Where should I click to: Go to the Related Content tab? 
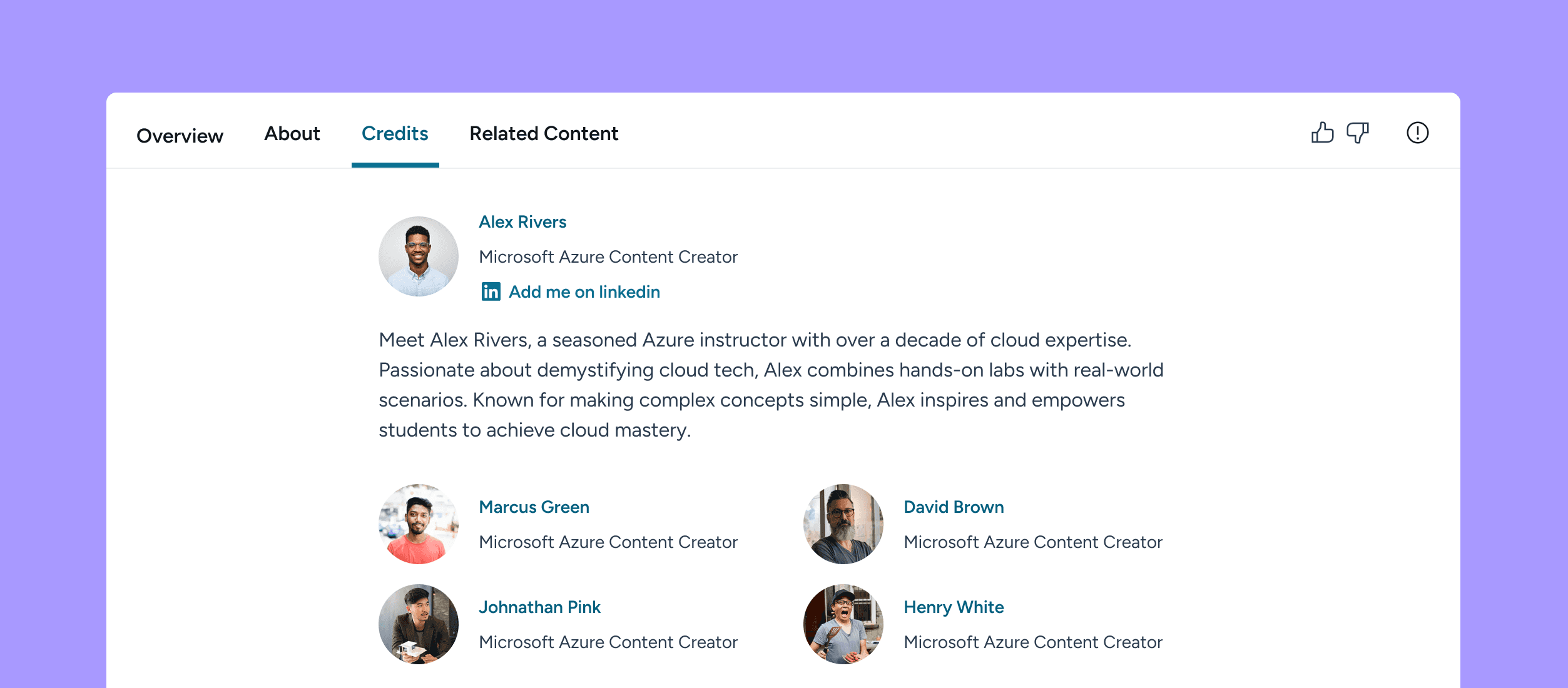(x=544, y=134)
